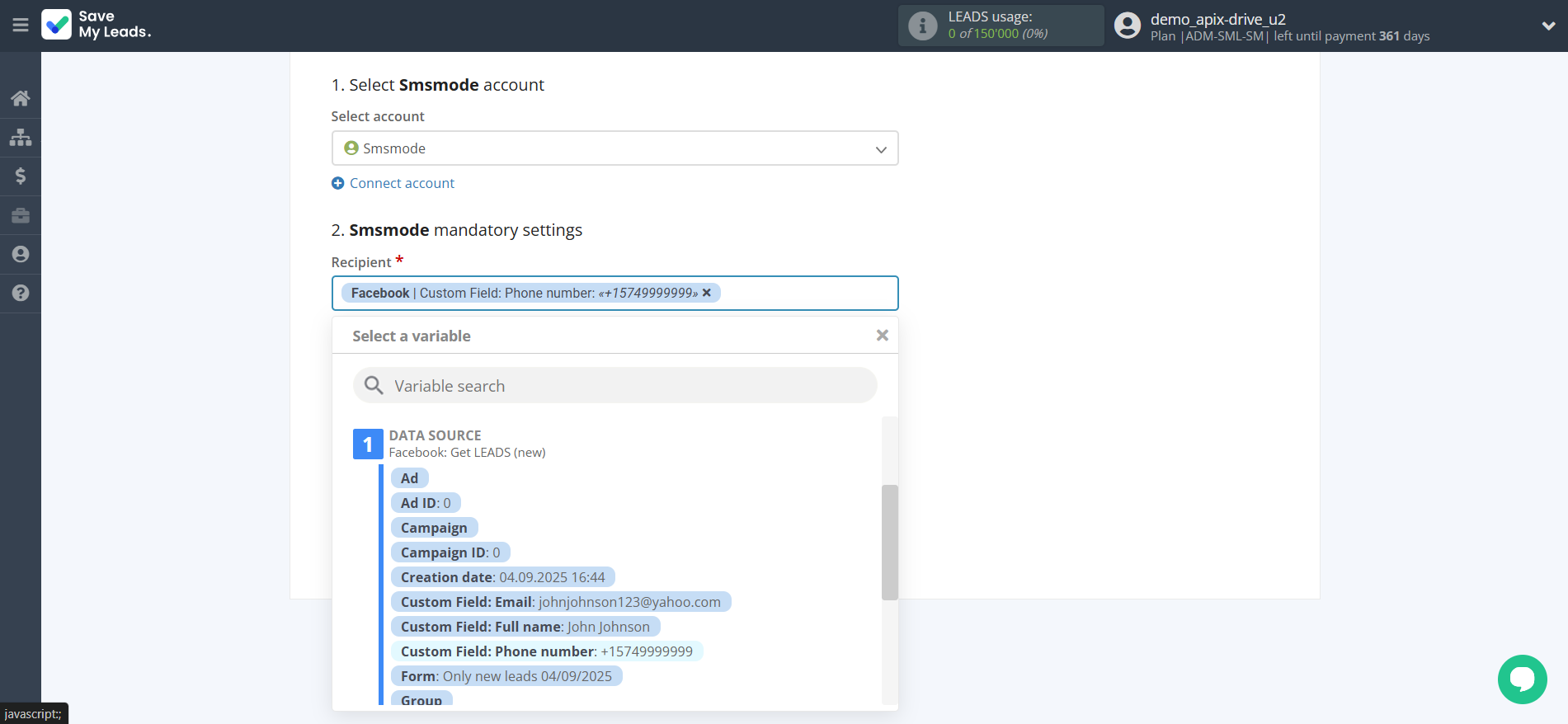Go to the home dashboard icon
The height and width of the screenshot is (724, 1568).
click(21, 98)
